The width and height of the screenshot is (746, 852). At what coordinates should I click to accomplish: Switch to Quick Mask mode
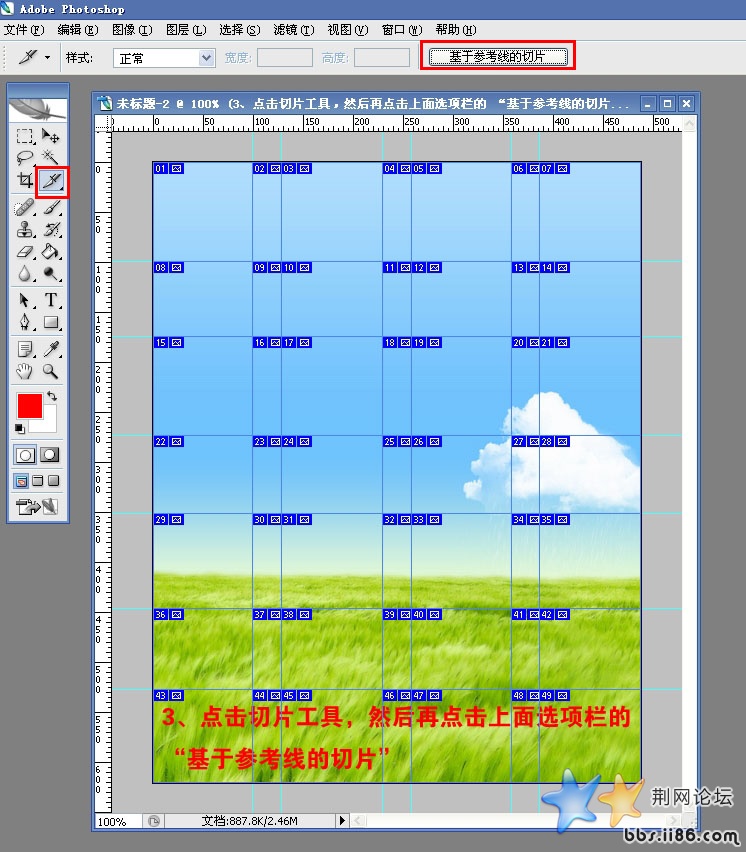[49, 454]
